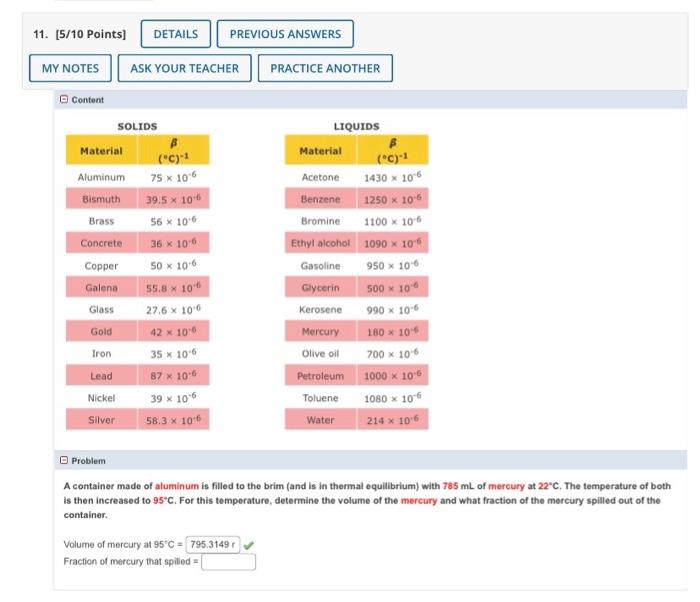
Task: Click the green checkmark beside volume answer
Action: coord(249,545)
